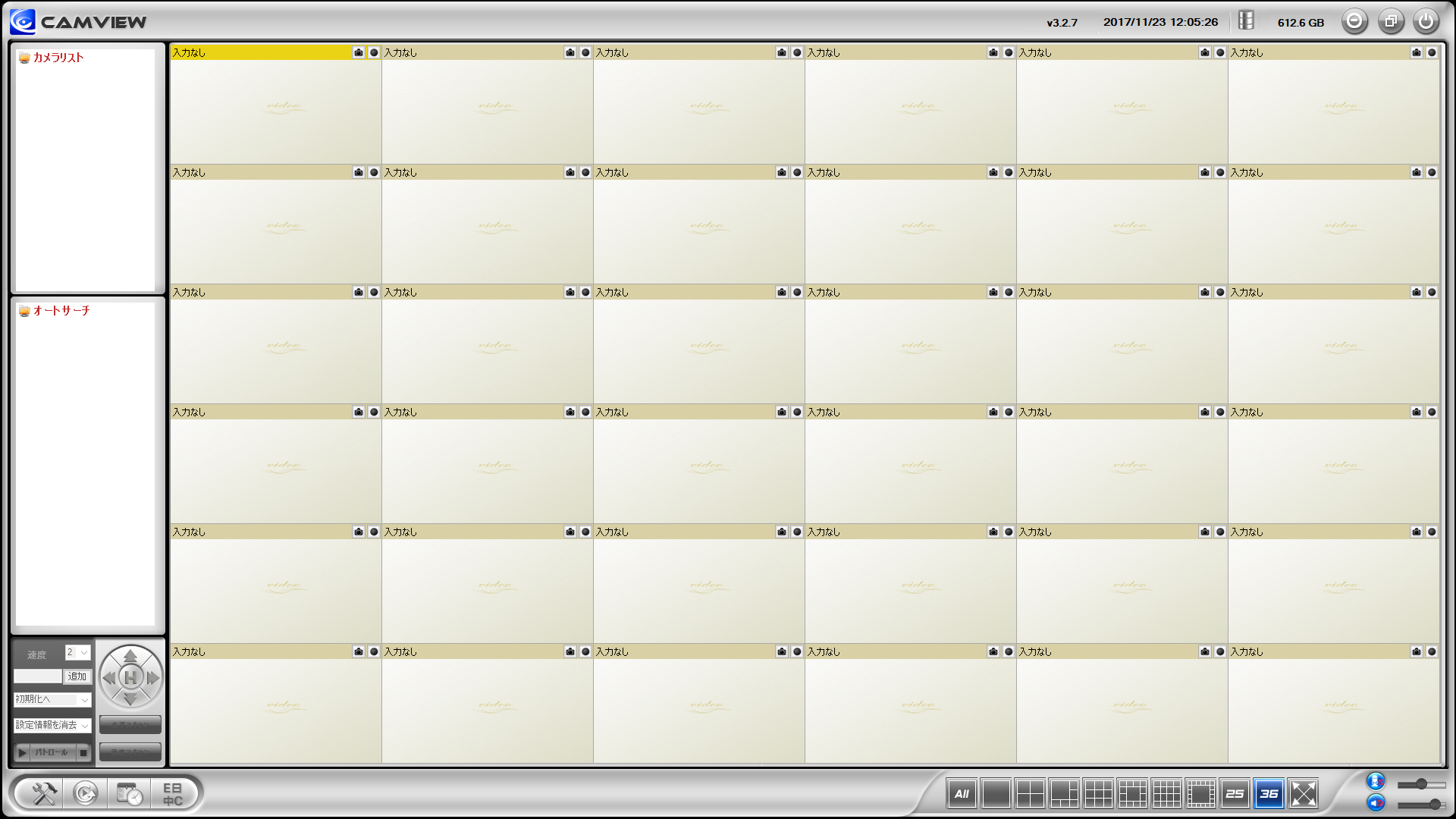1456x819 pixels.
Task: Open the playback icon in bottom toolbar
Action: click(86, 793)
